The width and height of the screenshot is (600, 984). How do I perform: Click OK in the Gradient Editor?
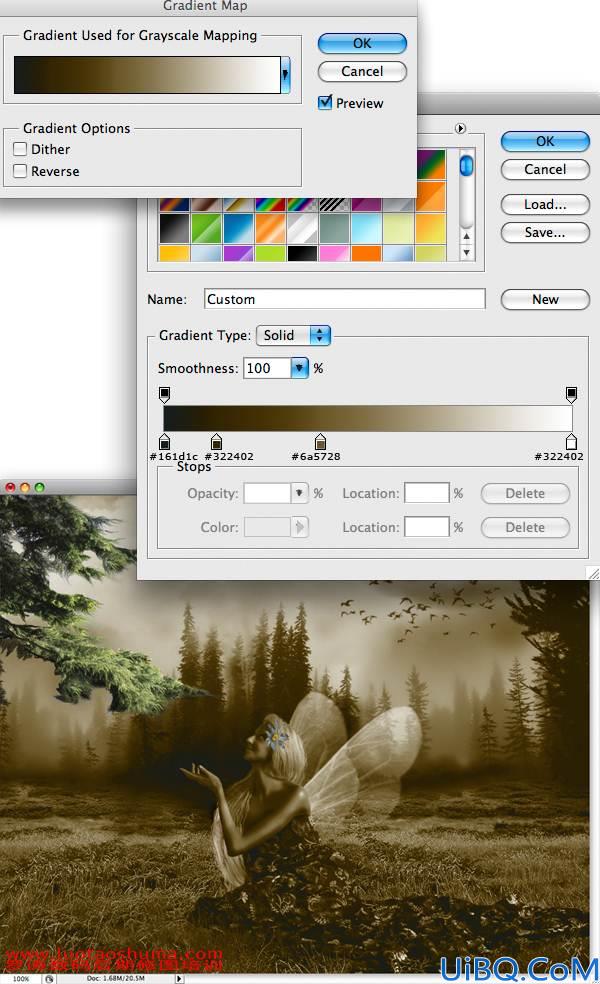click(x=545, y=141)
